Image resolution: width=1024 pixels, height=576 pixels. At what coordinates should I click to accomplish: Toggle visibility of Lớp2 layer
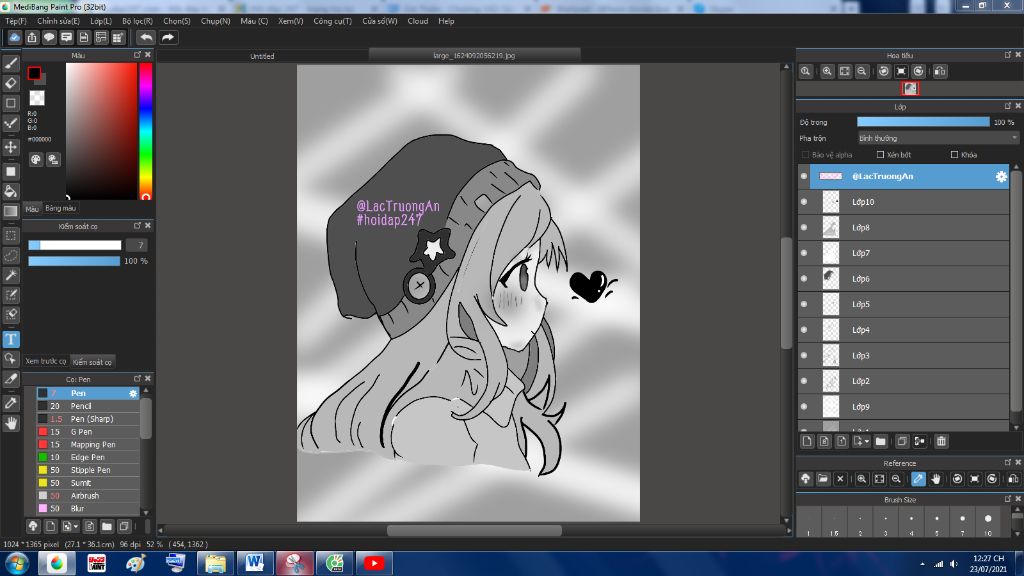pyautogui.click(x=804, y=381)
